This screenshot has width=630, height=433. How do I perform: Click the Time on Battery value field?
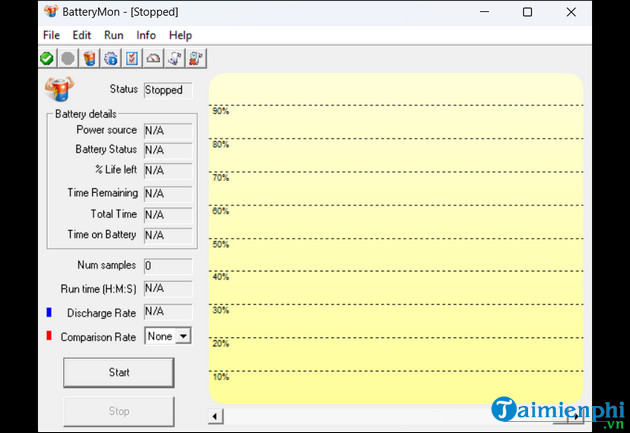(168, 235)
